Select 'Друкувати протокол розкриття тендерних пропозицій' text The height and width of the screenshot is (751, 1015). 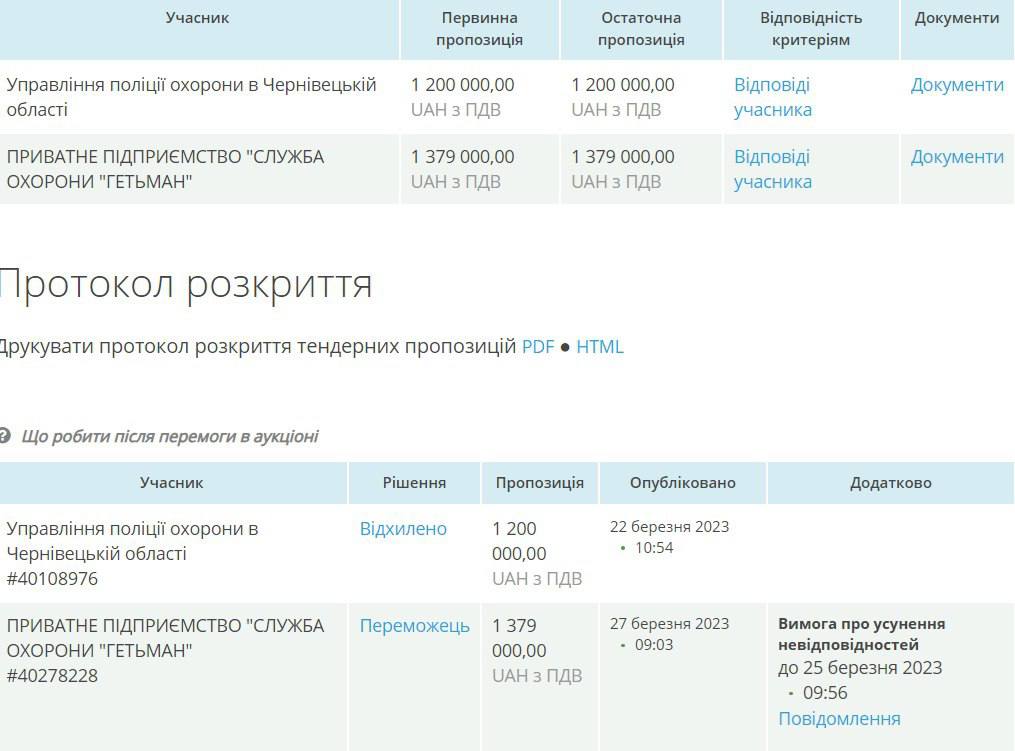click(x=257, y=347)
